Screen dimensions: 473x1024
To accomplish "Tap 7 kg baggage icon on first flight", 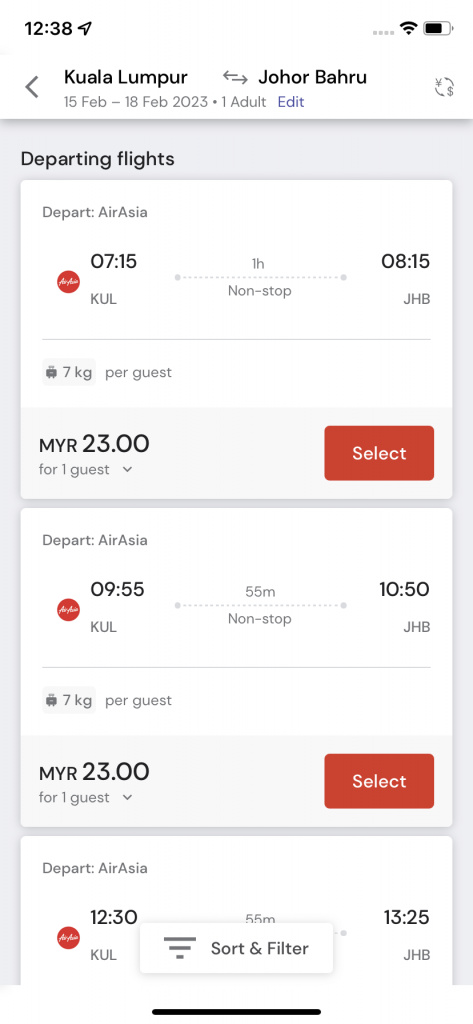I will coord(52,373).
